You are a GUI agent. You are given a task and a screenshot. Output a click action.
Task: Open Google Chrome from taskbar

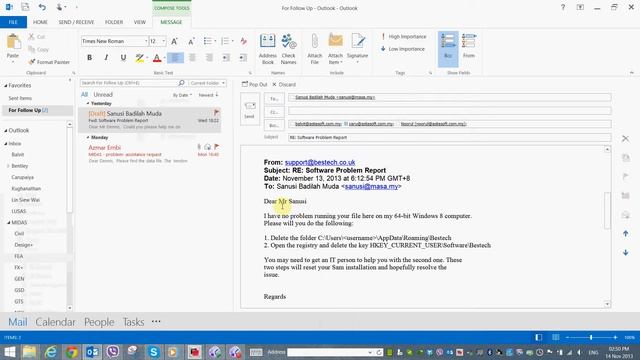[71, 352]
